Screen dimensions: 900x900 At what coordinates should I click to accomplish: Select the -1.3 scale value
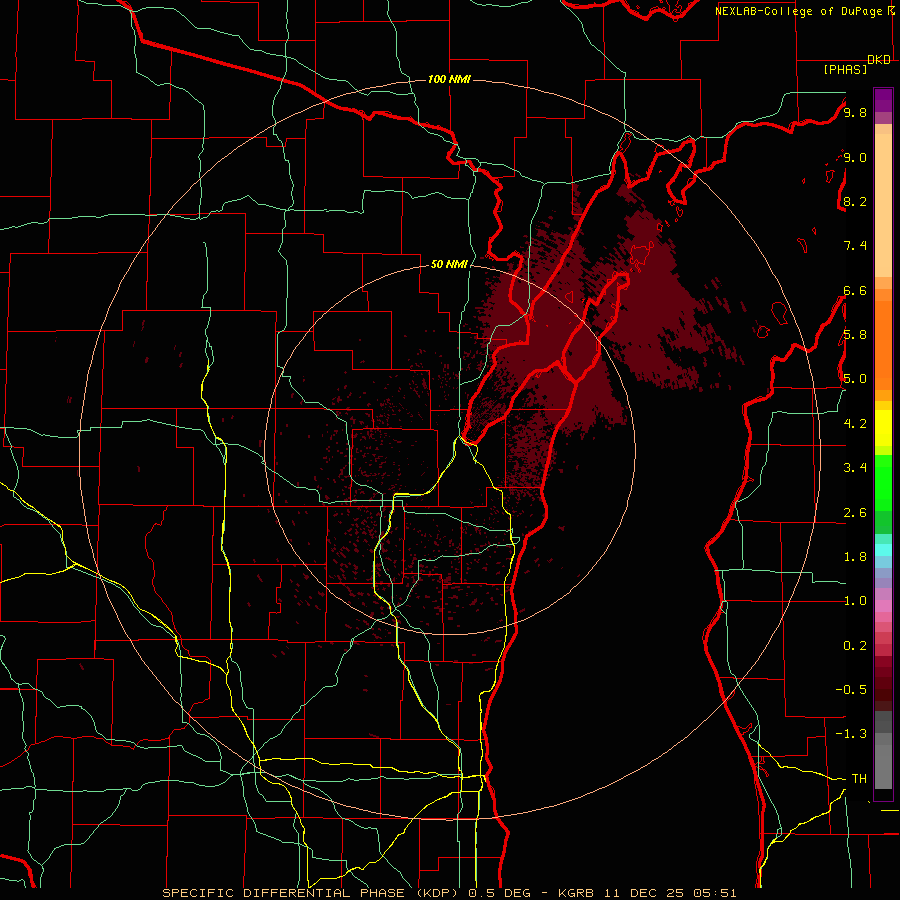[851, 734]
